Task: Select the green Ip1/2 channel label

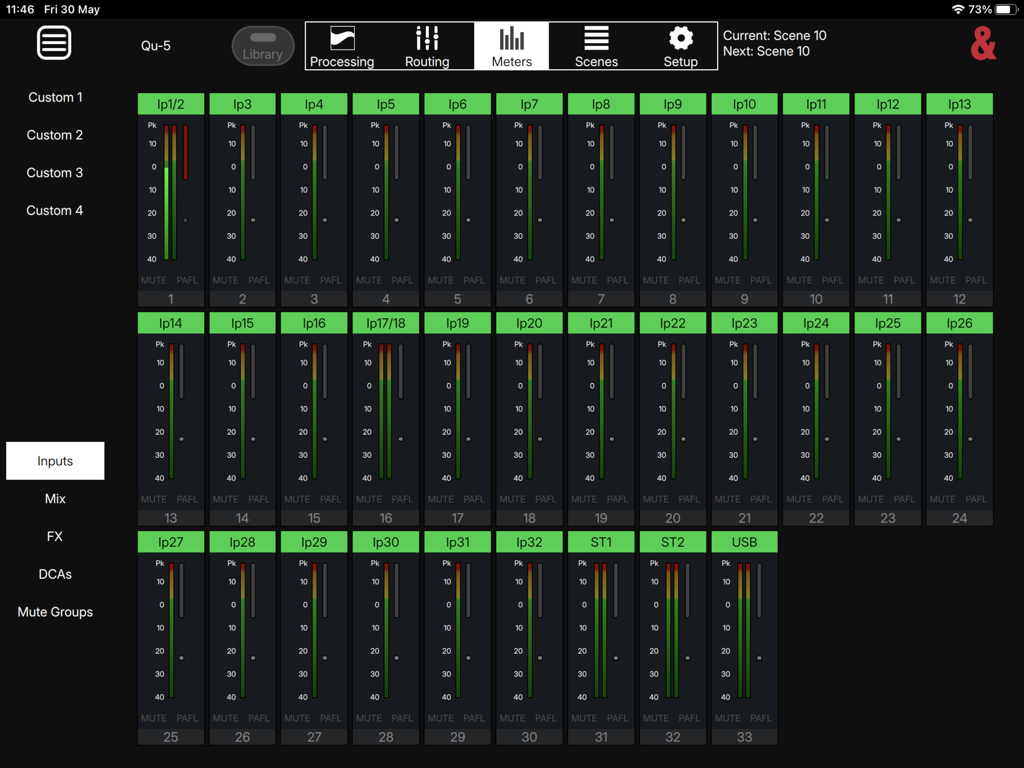Action: click(x=170, y=103)
